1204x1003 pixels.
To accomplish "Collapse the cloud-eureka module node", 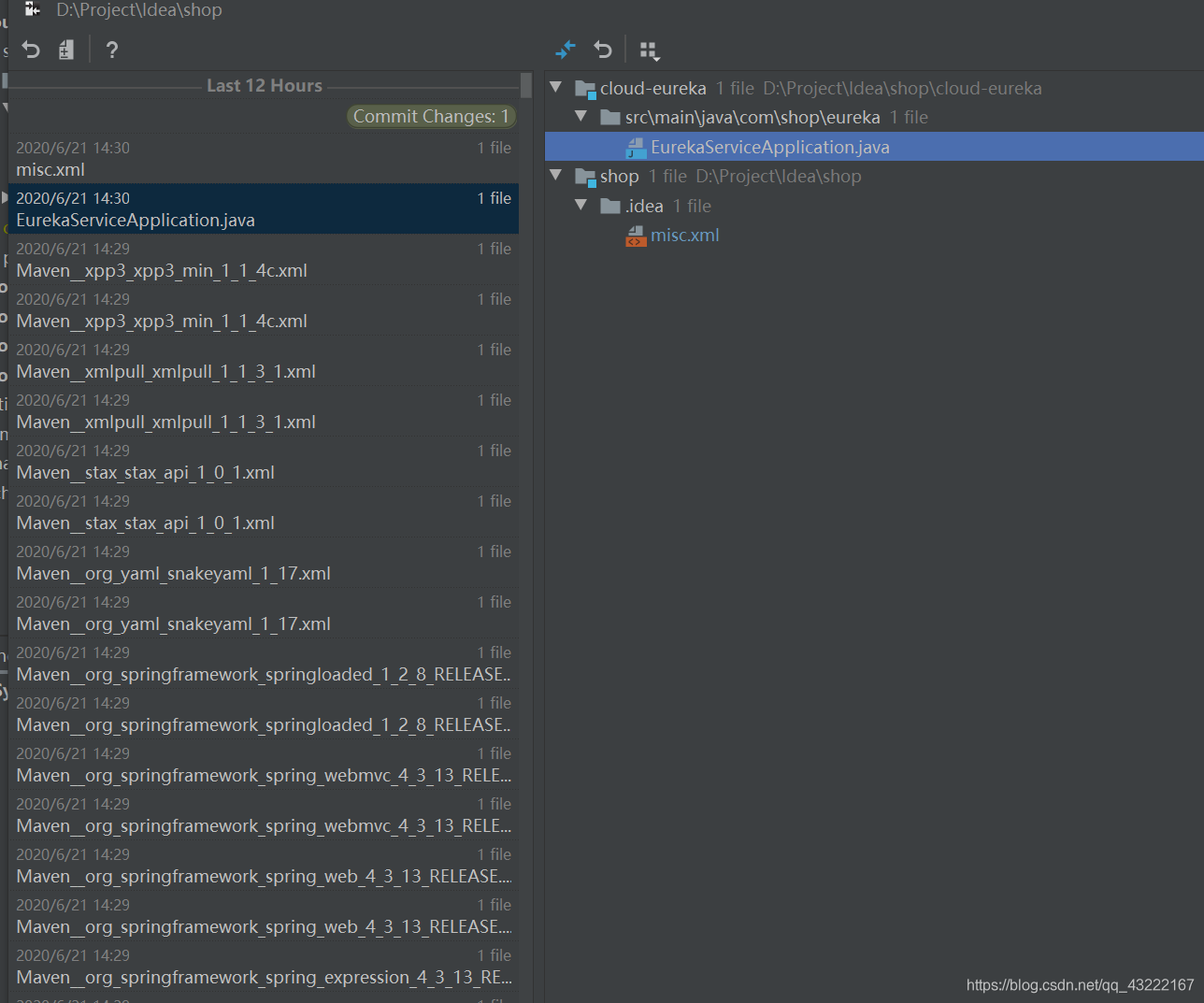I will point(556,87).
